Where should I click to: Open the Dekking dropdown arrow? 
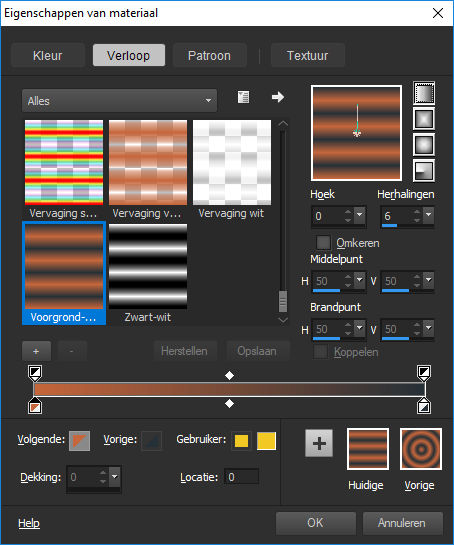[115, 477]
